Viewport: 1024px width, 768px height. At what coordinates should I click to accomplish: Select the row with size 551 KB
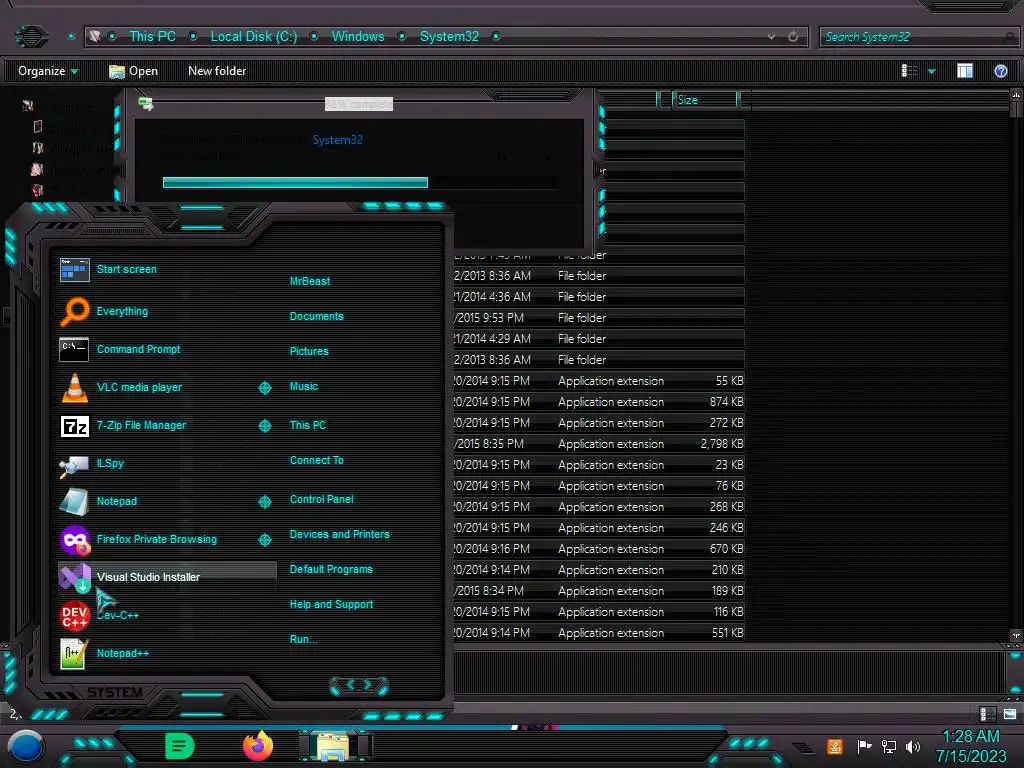[599, 633]
